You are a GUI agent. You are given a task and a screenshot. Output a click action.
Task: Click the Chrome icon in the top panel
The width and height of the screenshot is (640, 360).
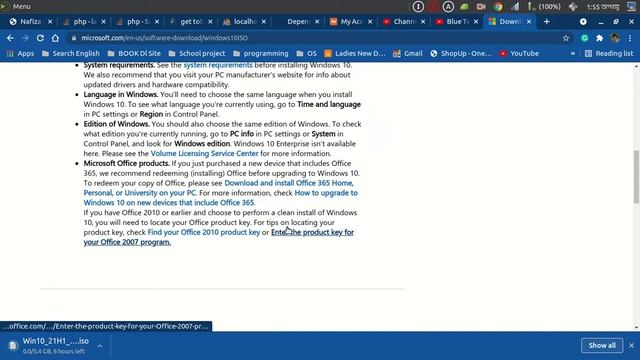coord(498,7)
